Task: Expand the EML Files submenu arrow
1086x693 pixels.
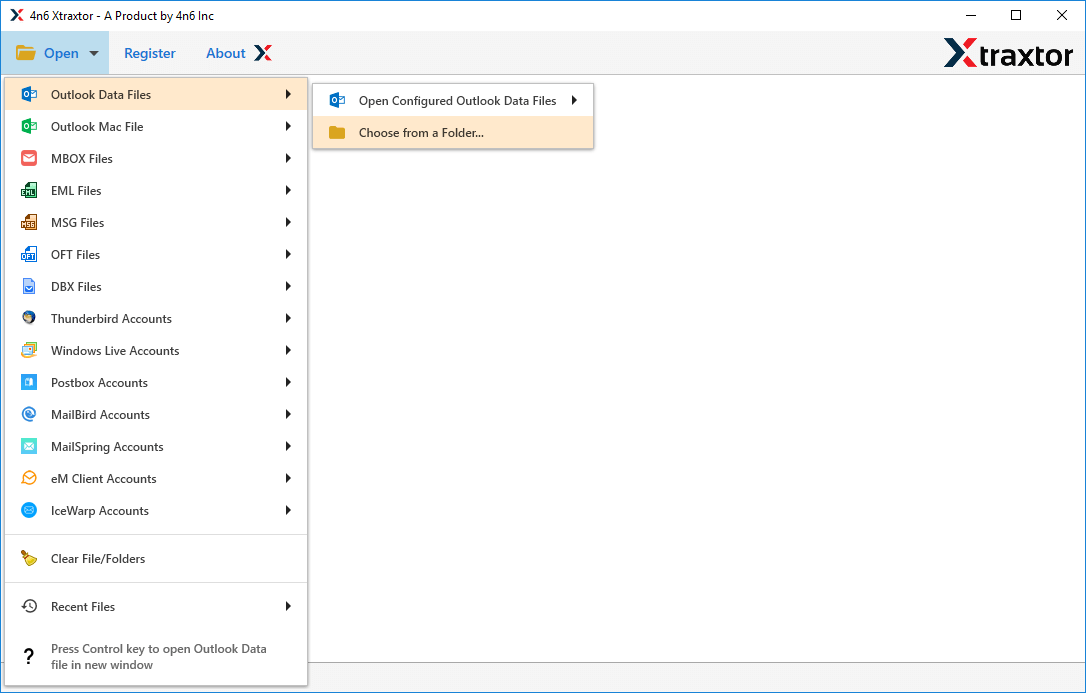Action: point(288,190)
